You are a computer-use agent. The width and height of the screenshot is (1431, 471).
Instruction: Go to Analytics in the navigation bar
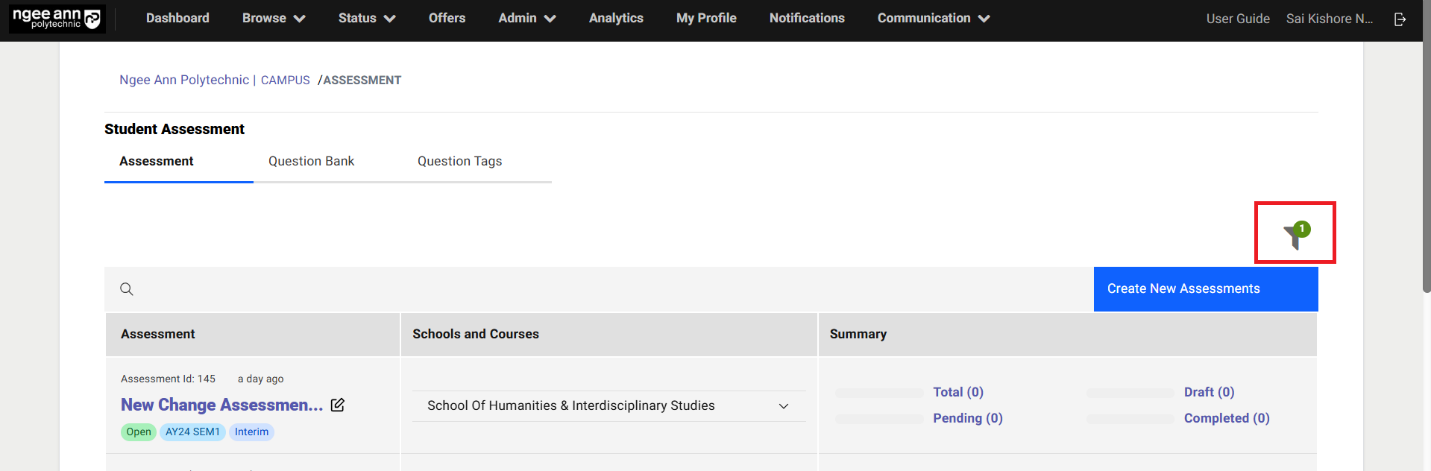pos(616,18)
